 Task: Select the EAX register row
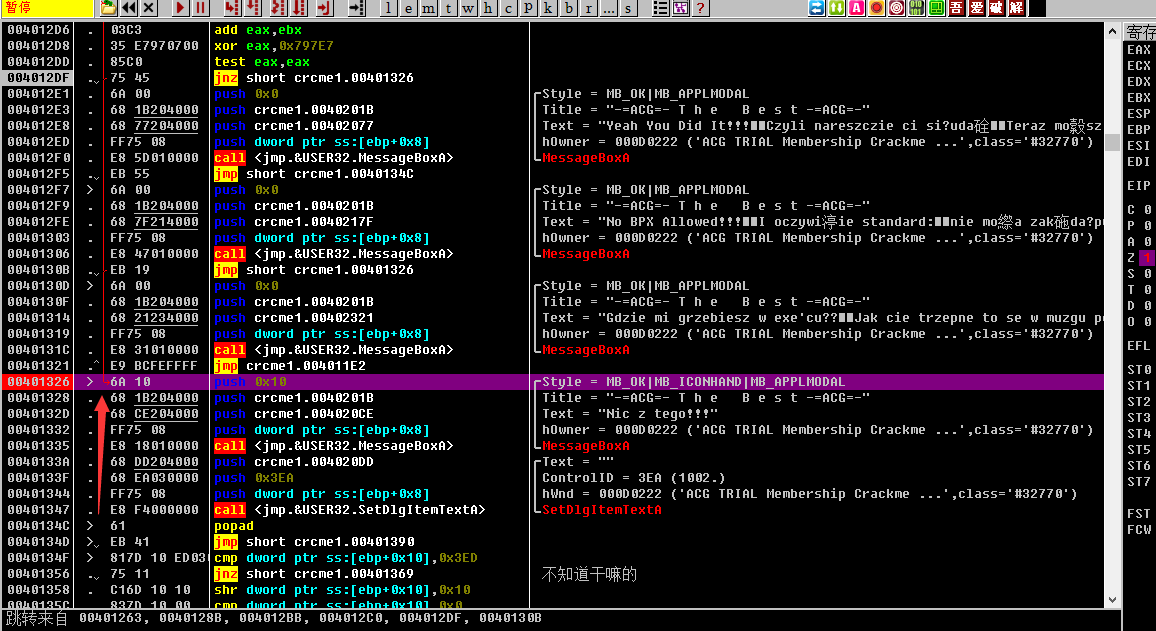[1140, 49]
